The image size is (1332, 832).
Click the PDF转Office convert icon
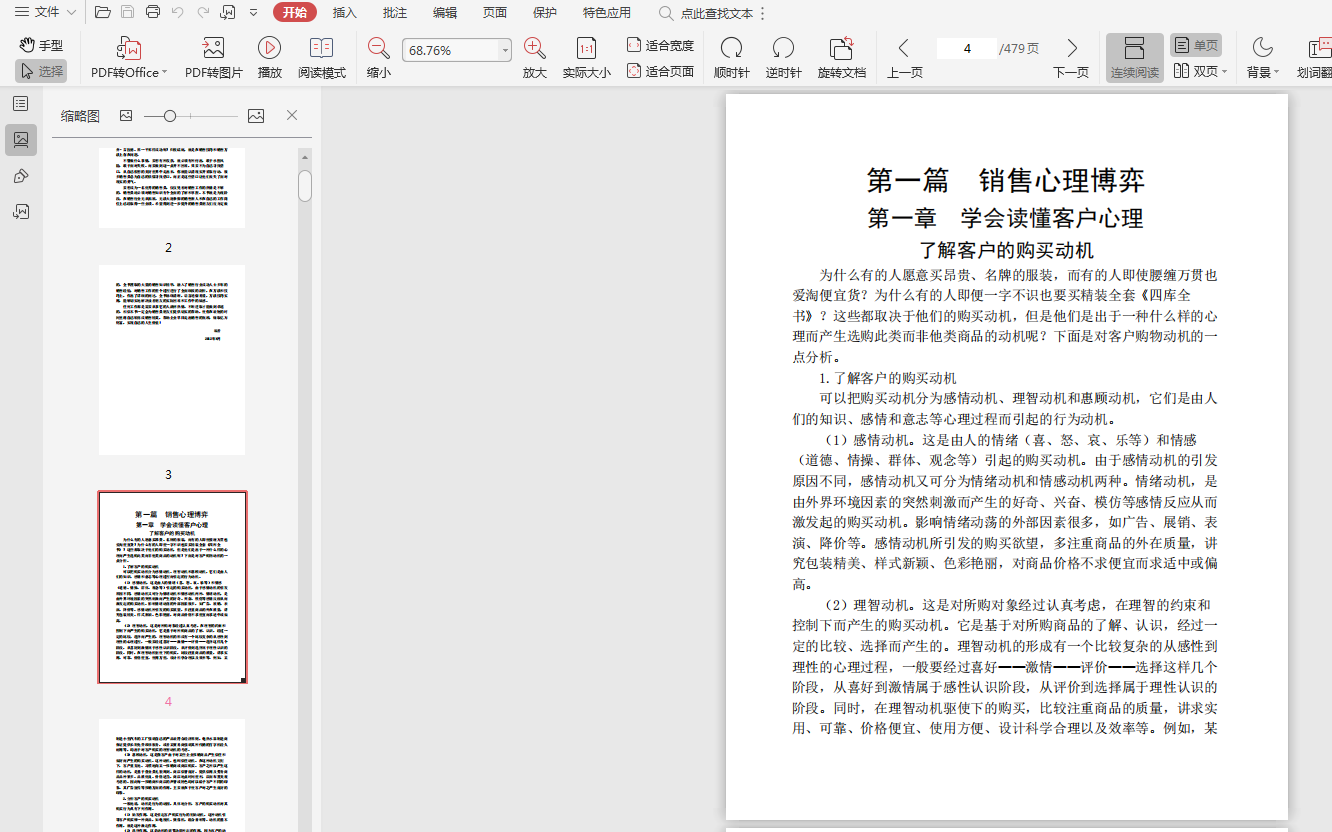[128, 48]
